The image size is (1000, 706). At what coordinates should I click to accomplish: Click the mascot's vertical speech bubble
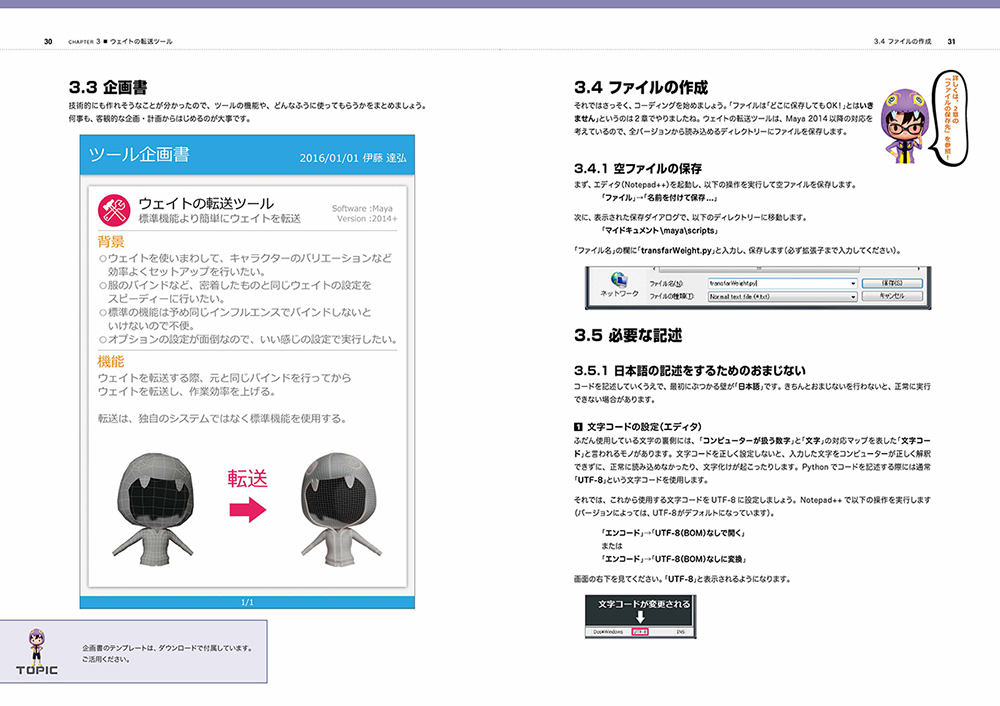[x=948, y=117]
